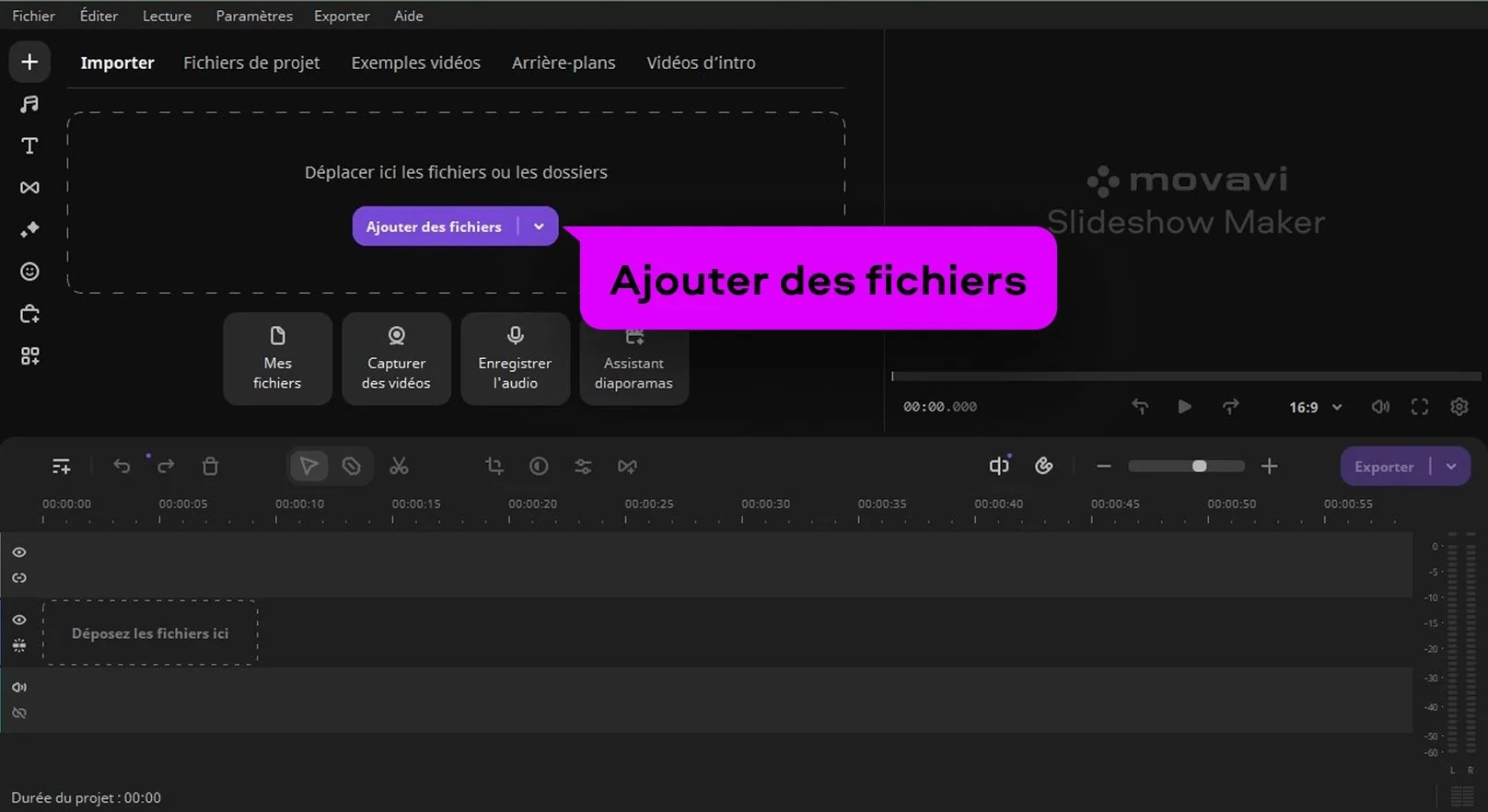The height and width of the screenshot is (812, 1488).
Task: Cut clip with the scissors tool
Action: (x=399, y=467)
